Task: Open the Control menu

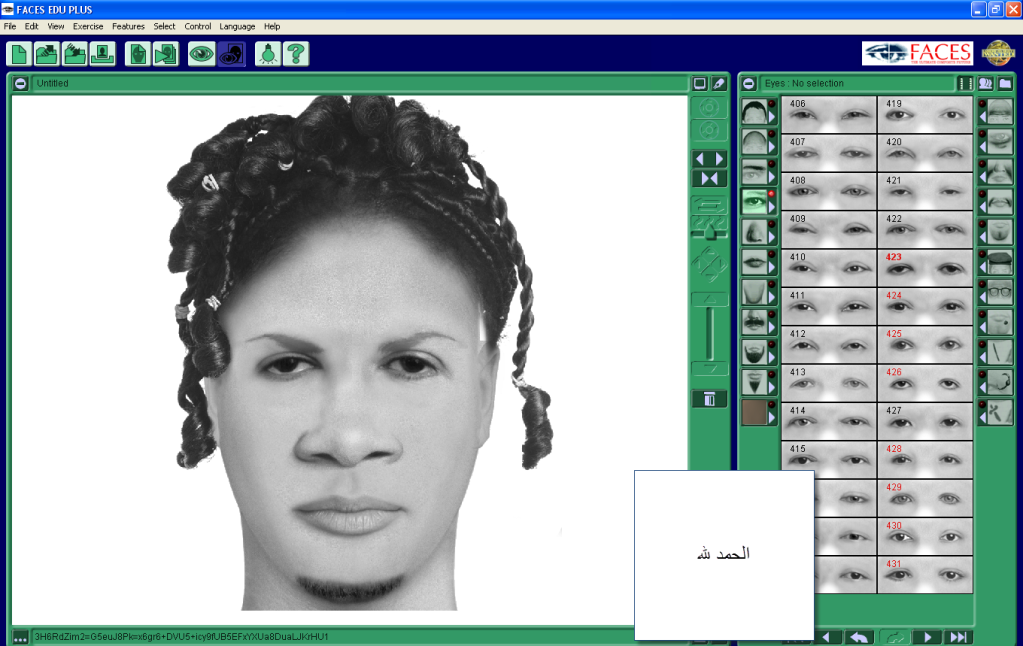Action: (x=198, y=27)
